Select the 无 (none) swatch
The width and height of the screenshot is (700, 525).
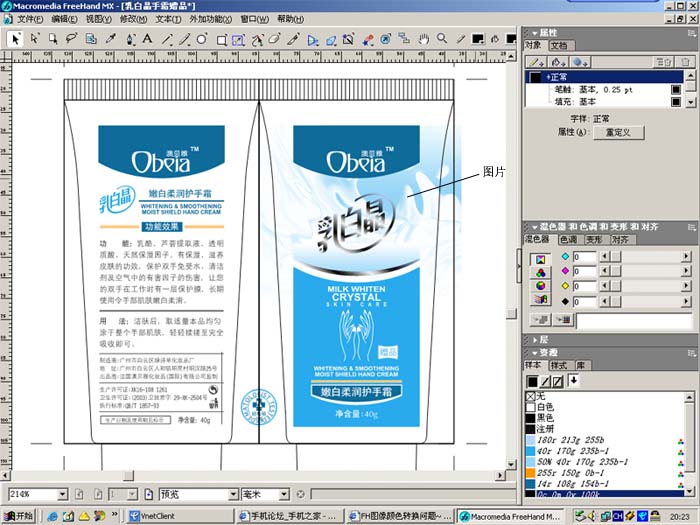[x=605, y=396]
